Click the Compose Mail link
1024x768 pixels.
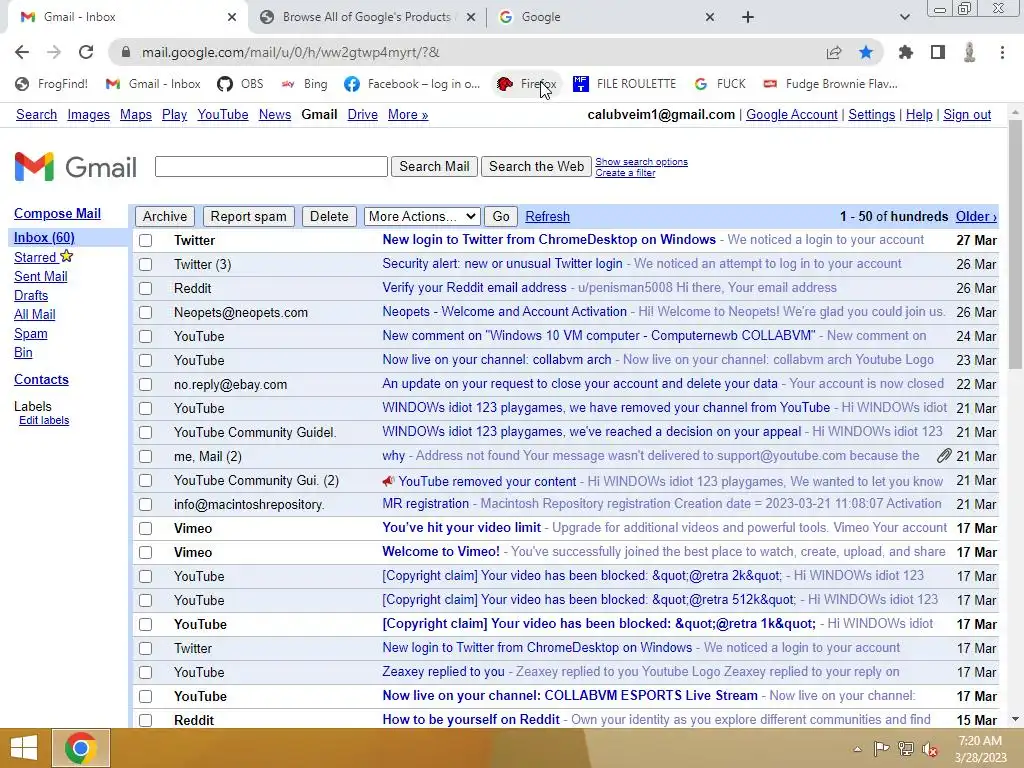click(x=57, y=214)
